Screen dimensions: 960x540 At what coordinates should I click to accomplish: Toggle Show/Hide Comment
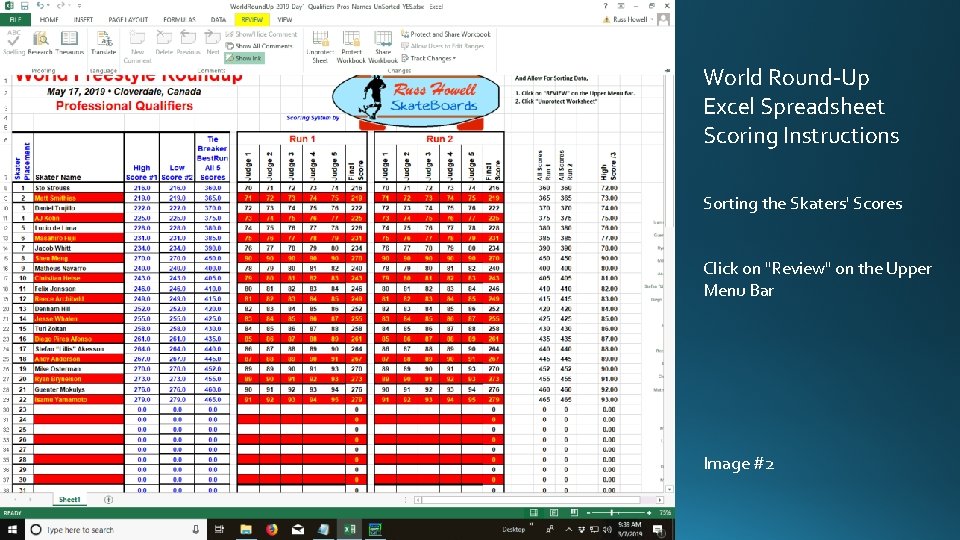[x=261, y=34]
